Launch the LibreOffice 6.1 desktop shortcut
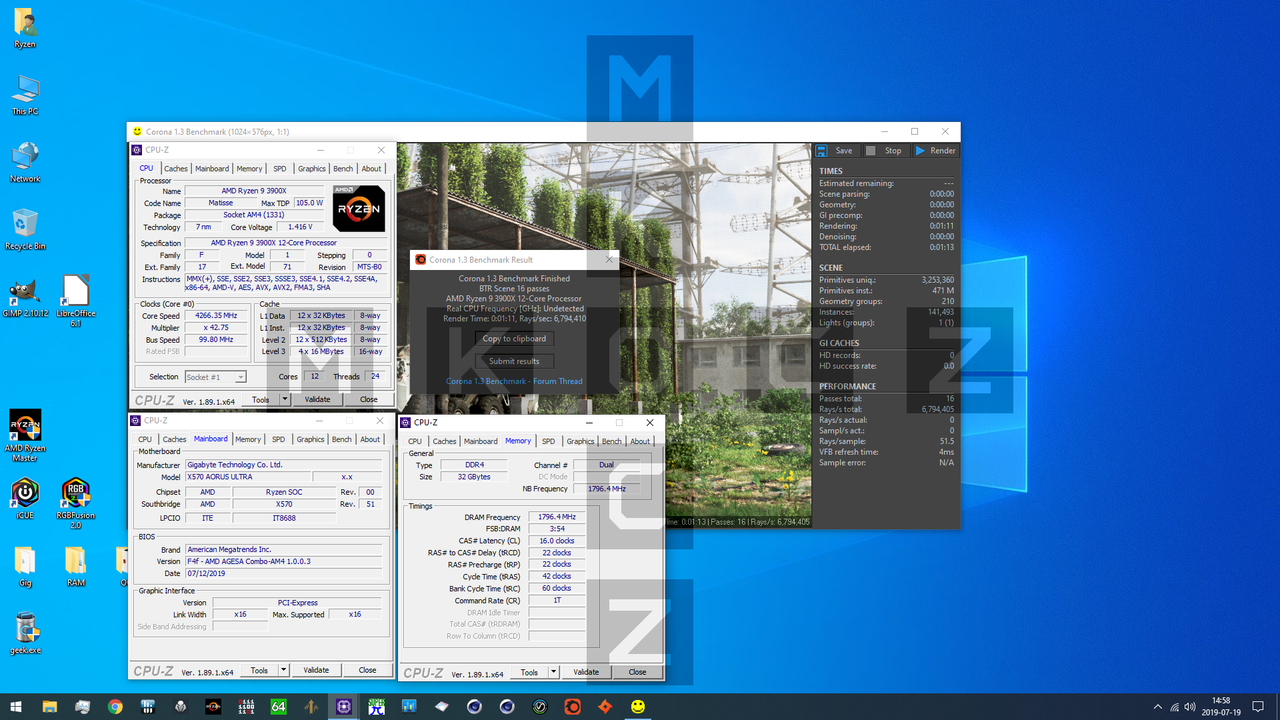 (75, 301)
